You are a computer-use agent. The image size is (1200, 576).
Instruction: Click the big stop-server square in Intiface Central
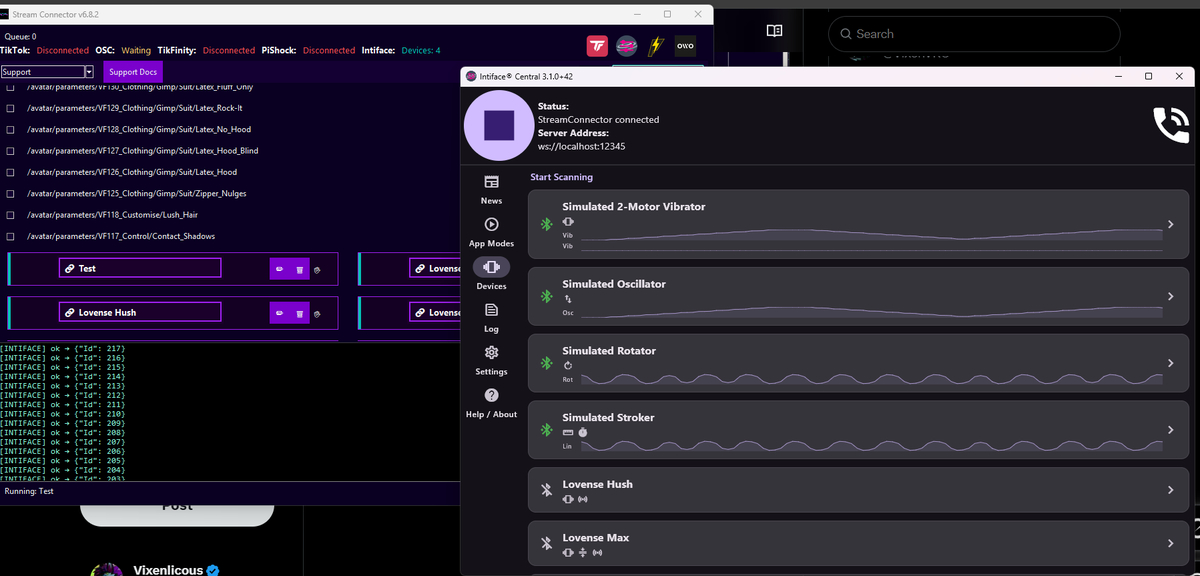(x=499, y=125)
